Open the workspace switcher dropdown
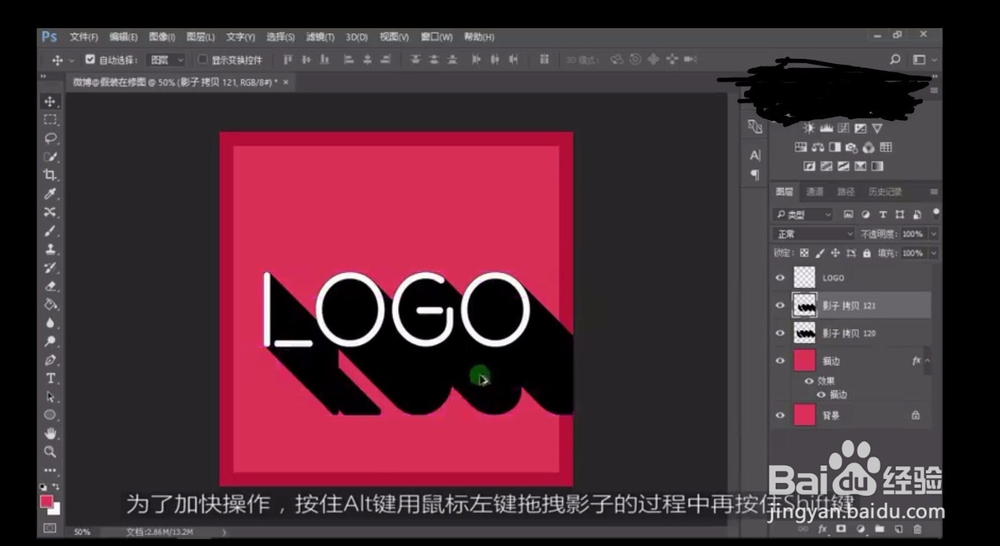The height and width of the screenshot is (546, 1000). [924, 59]
